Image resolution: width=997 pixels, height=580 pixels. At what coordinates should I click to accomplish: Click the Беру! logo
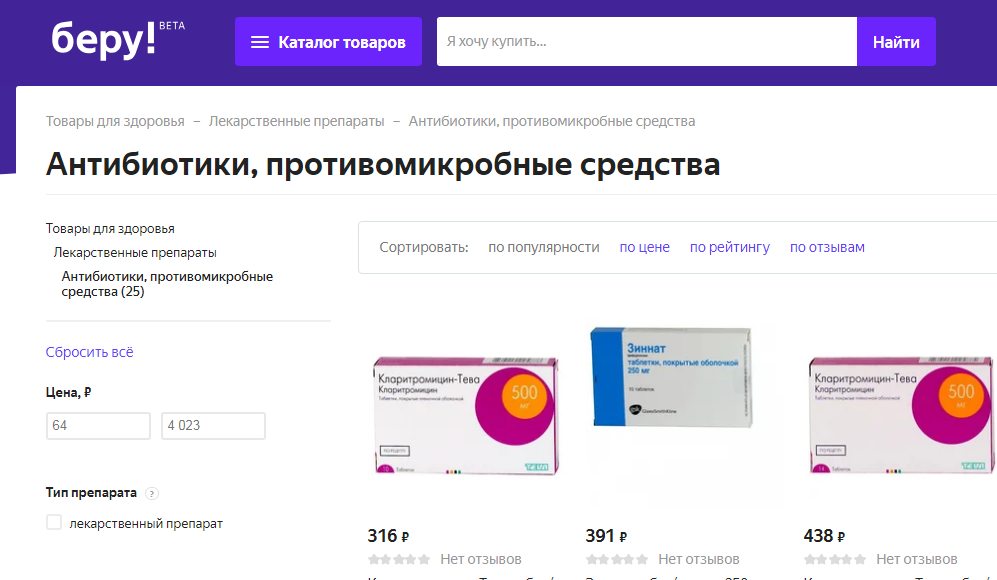(104, 40)
